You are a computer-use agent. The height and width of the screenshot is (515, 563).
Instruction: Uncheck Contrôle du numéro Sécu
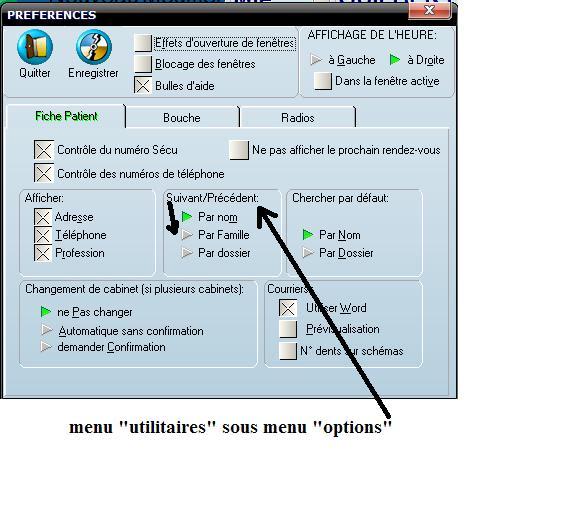click(x=44, y=150)
